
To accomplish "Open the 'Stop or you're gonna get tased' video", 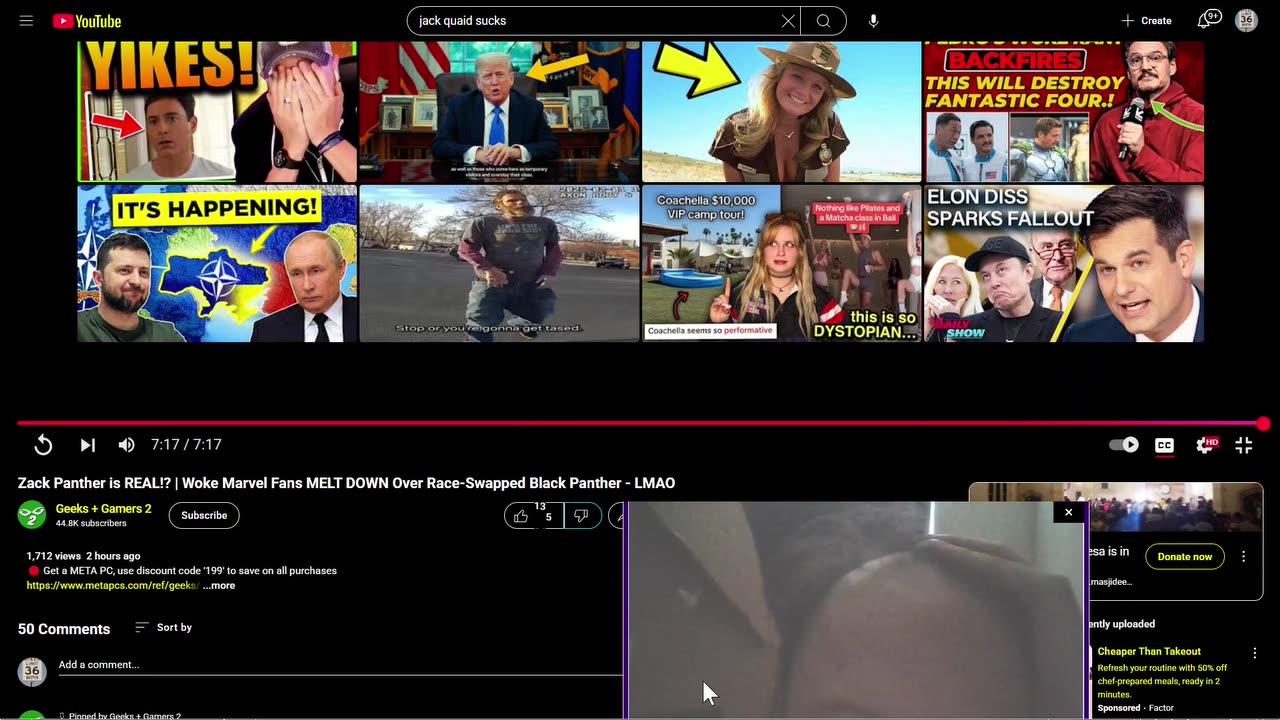I will (x=499, y=264).
